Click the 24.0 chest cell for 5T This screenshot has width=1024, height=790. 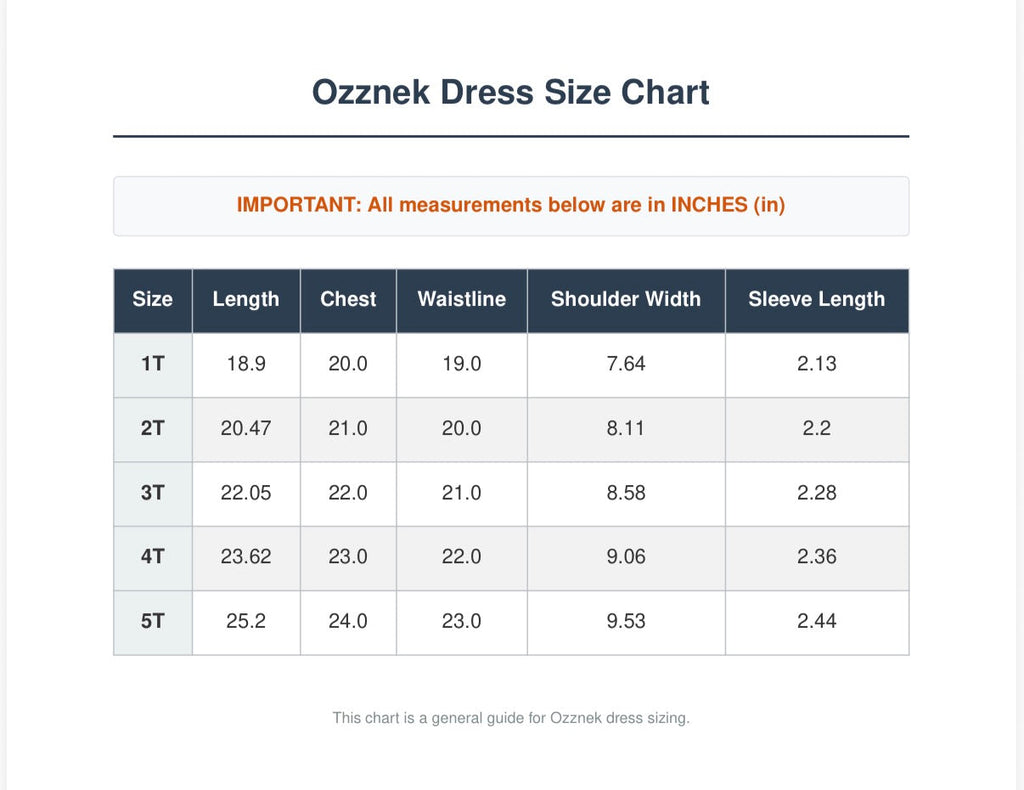[x=348, y=623]
